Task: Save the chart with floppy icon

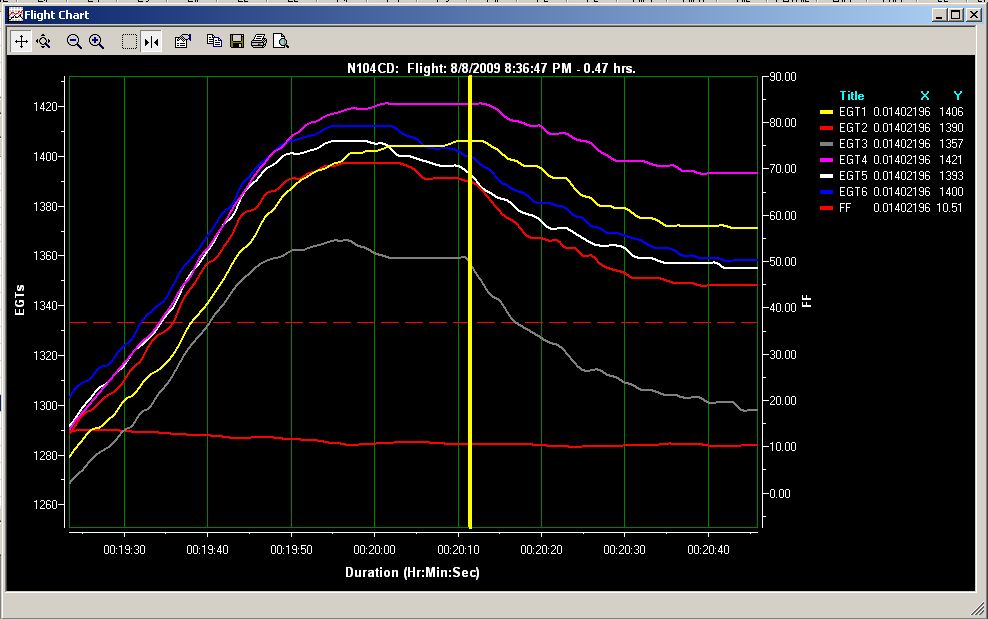Action: 237,42
